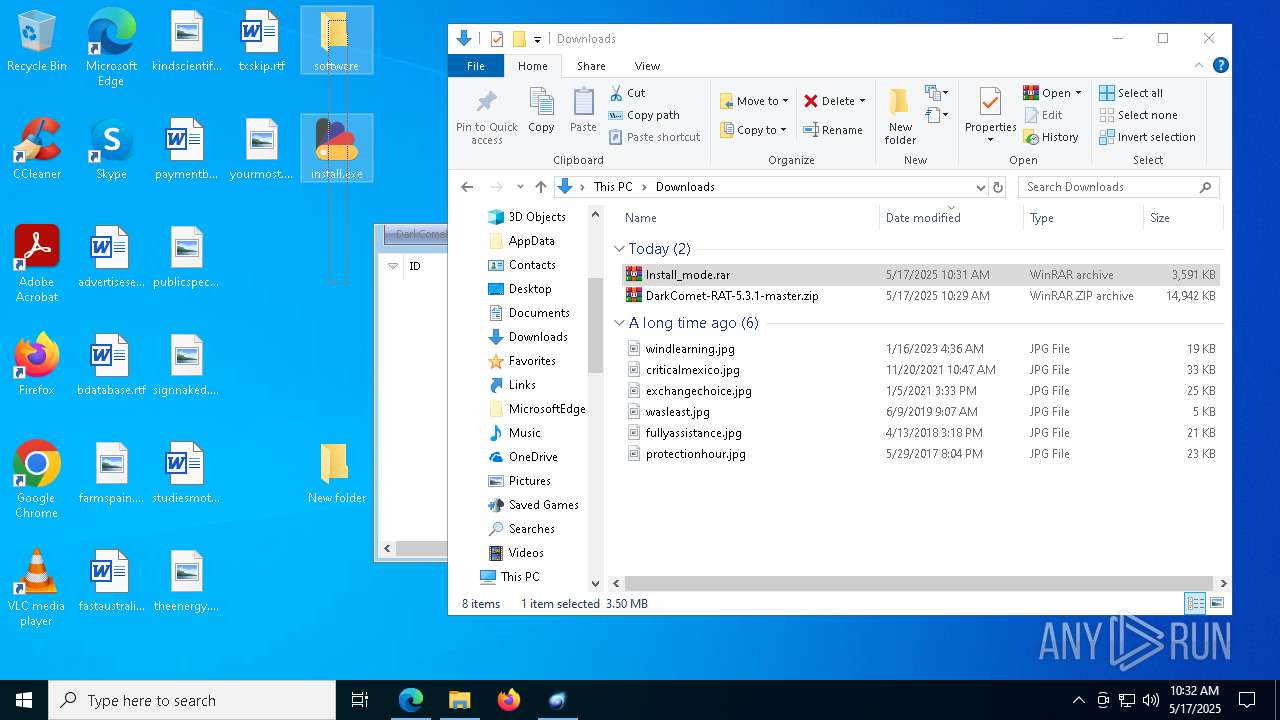Click Copy path in ribbon
This screenshot has width=1280, height=720.
click(644, 115)
